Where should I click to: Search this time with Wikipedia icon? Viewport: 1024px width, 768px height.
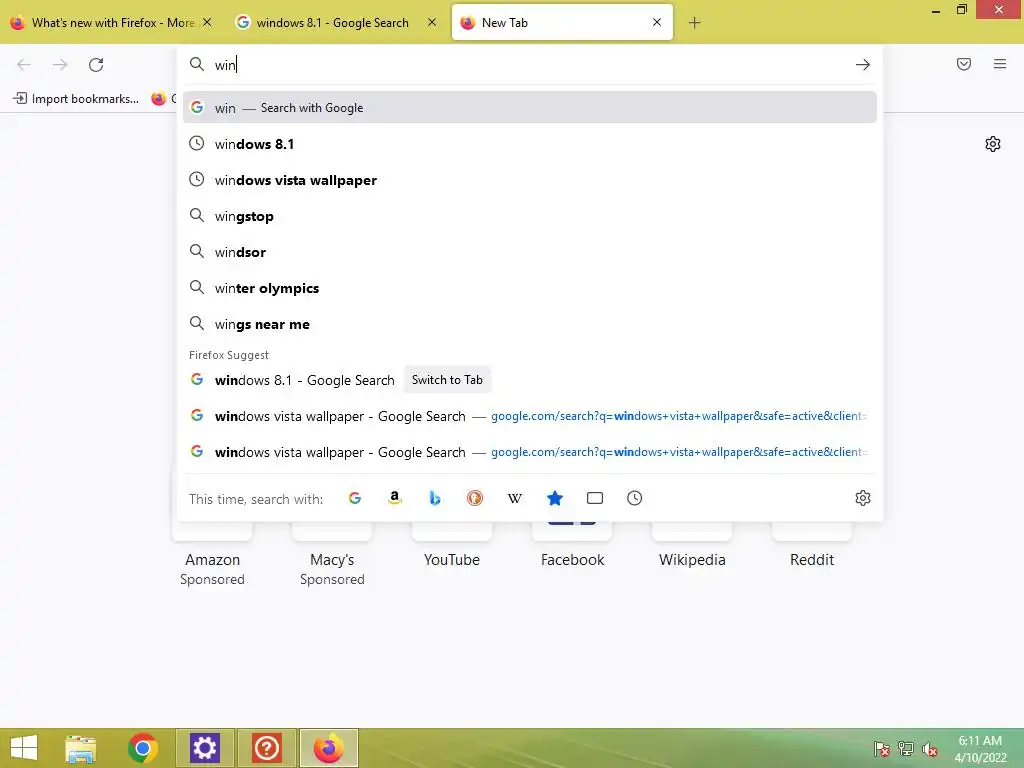point(515,498)
